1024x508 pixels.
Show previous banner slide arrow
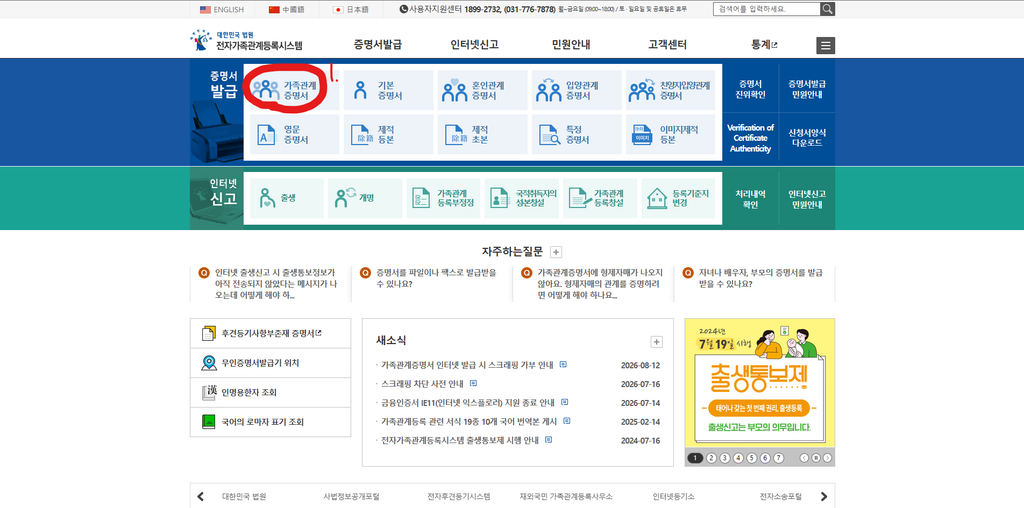(x=805, y=458)
